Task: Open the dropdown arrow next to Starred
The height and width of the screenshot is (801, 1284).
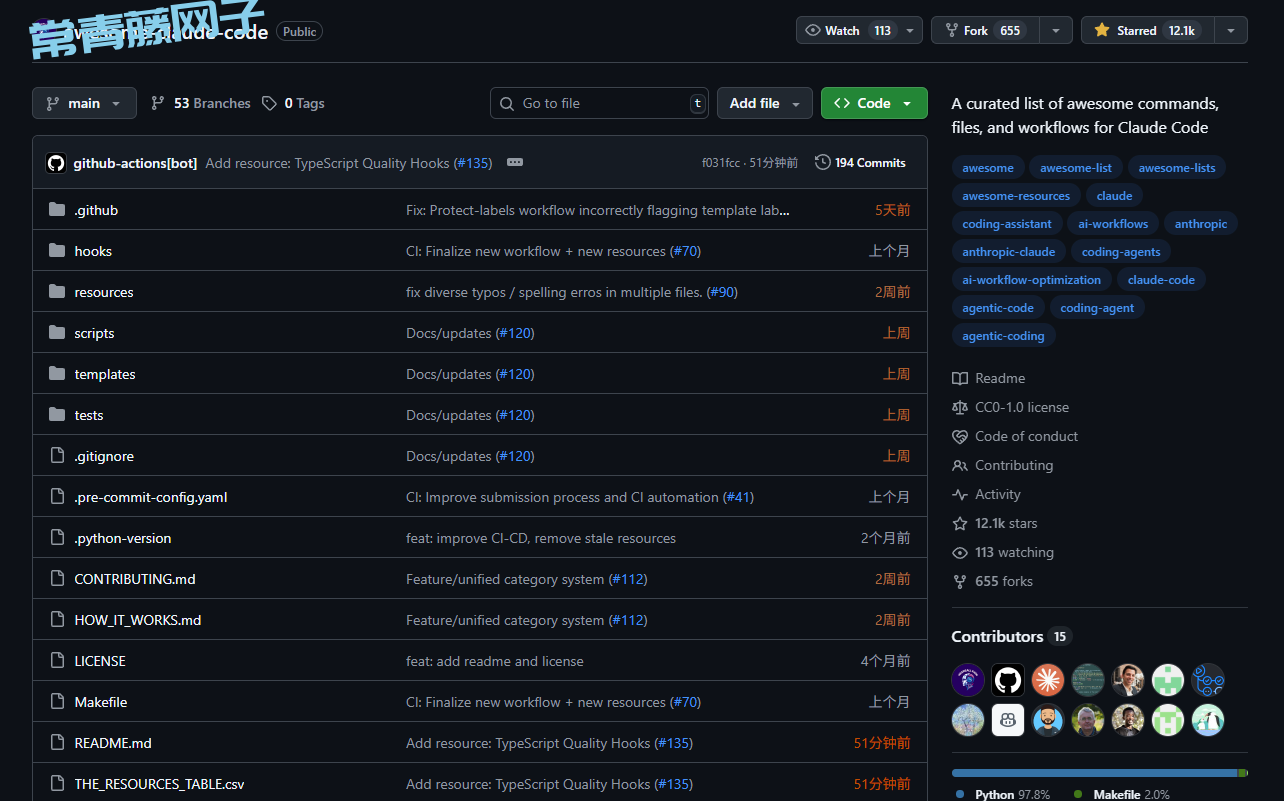Action: click(x=1231, y=30)
